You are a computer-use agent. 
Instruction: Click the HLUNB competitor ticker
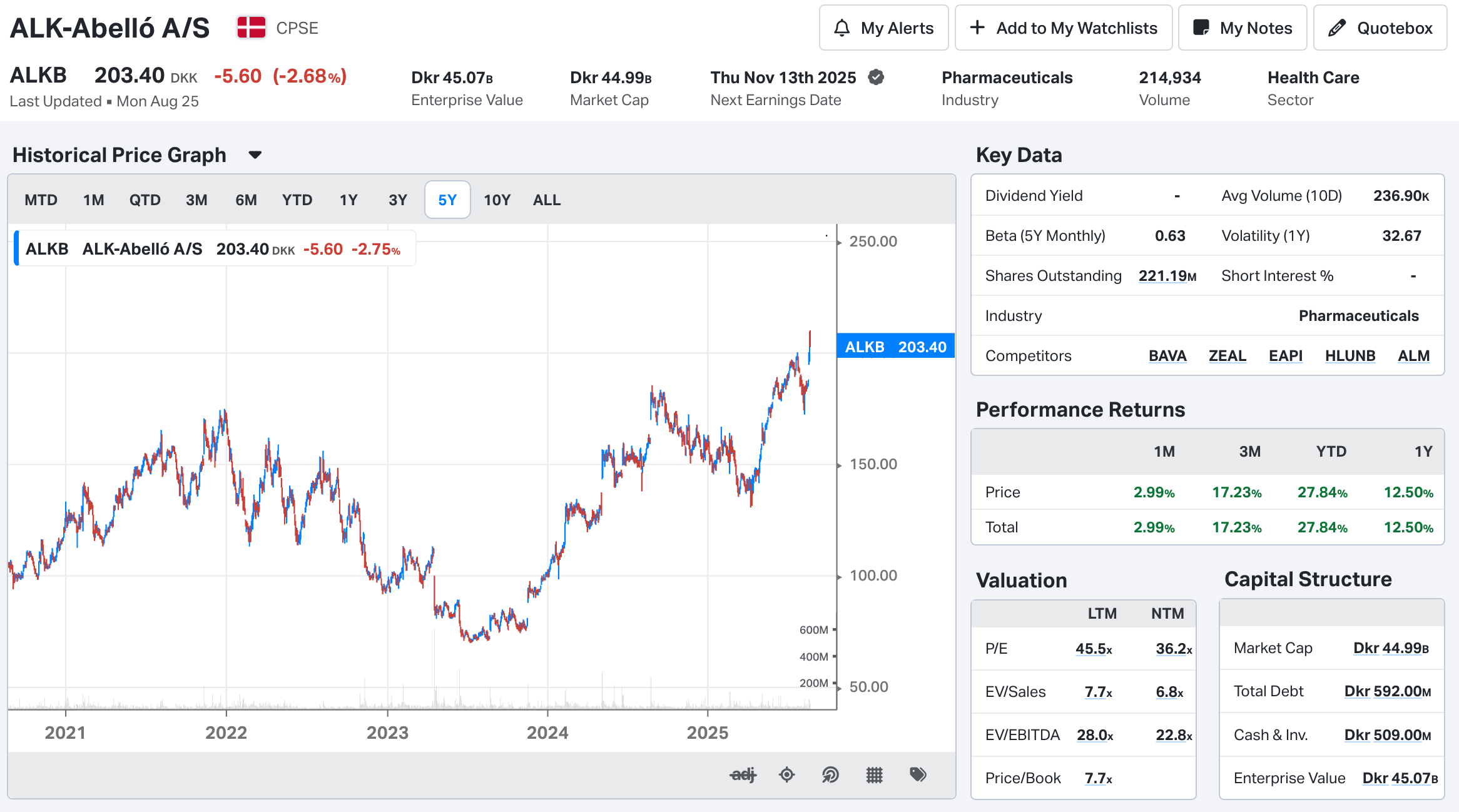(1350, 356)
